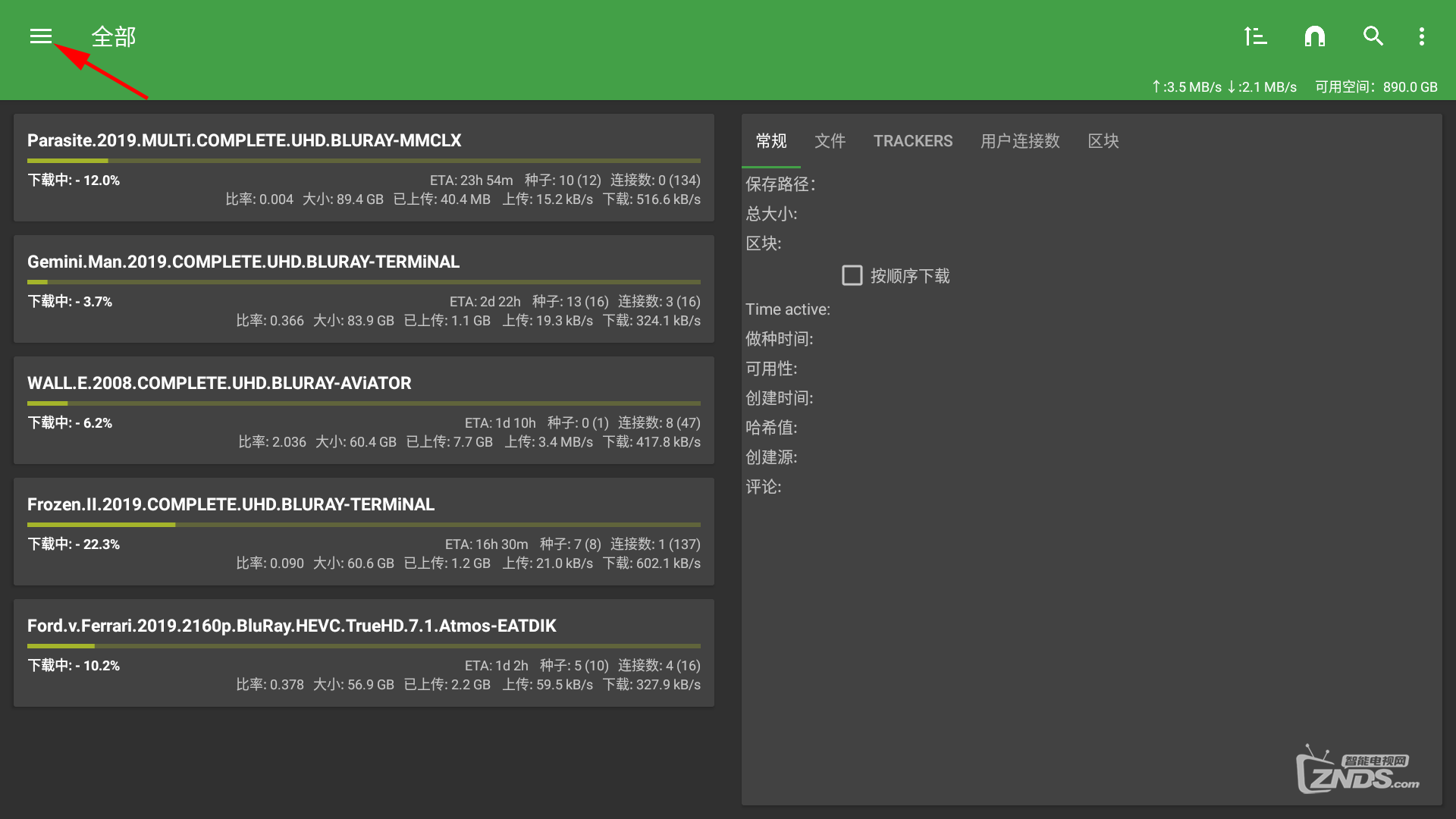1456x819 pixels.
Task: Click the 做种时间 label
Action: 779,339
